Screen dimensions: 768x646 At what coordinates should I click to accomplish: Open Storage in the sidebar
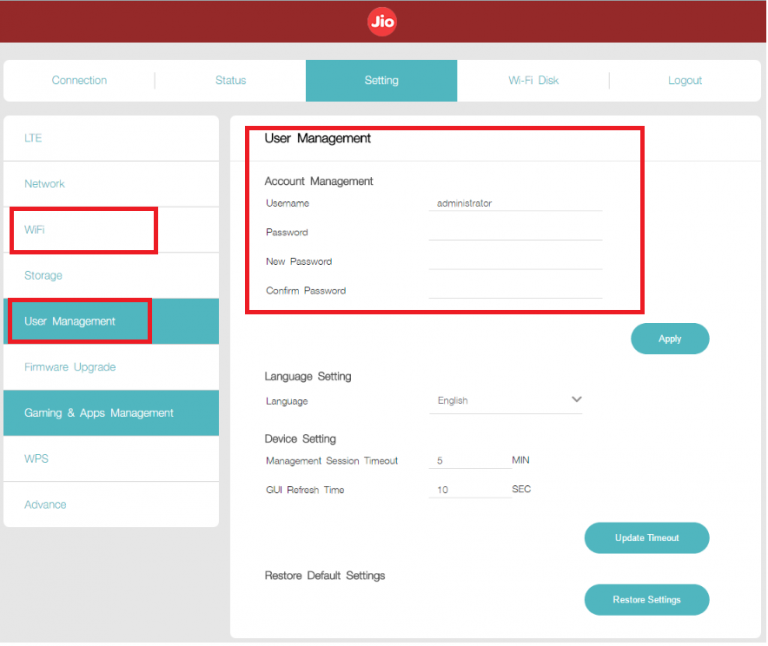pyautogui.click(x=111, y=275)
